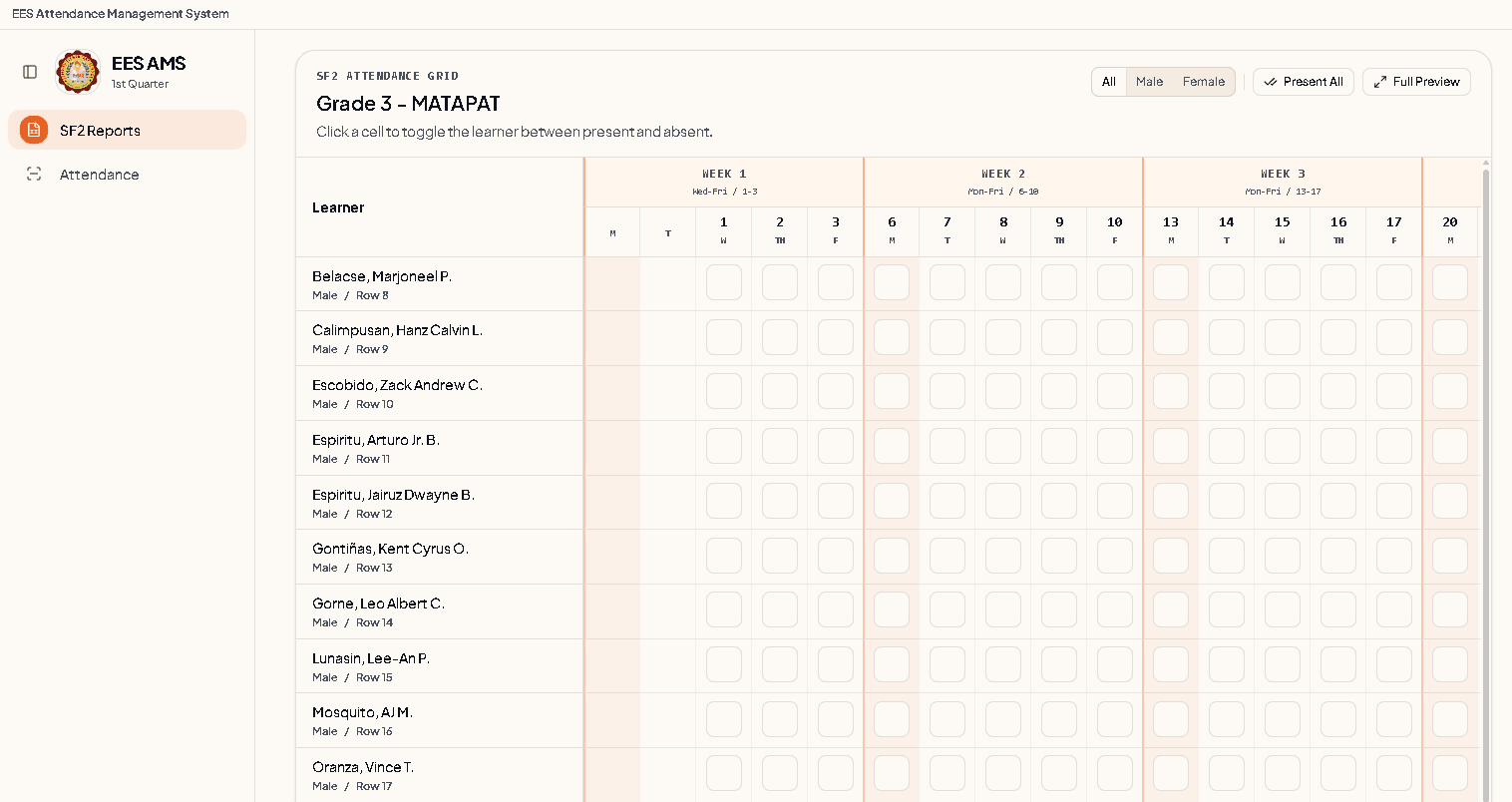The image size is (1512, 802).
Task: Click the day 20 date header
Action: coord(1450,231)
